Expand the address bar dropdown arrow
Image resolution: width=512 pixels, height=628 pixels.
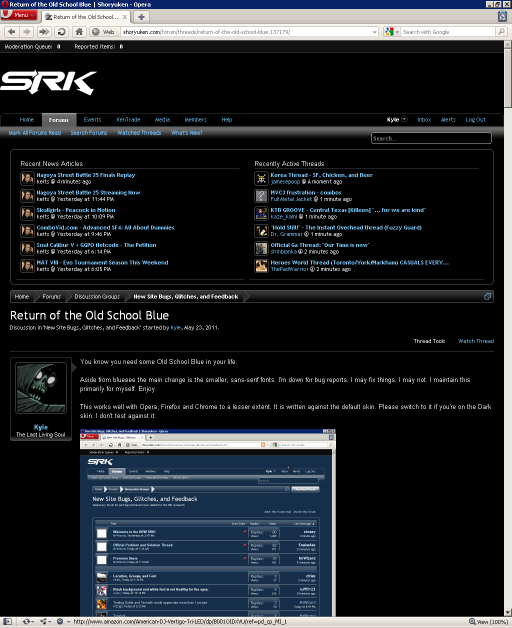[375, 32]
